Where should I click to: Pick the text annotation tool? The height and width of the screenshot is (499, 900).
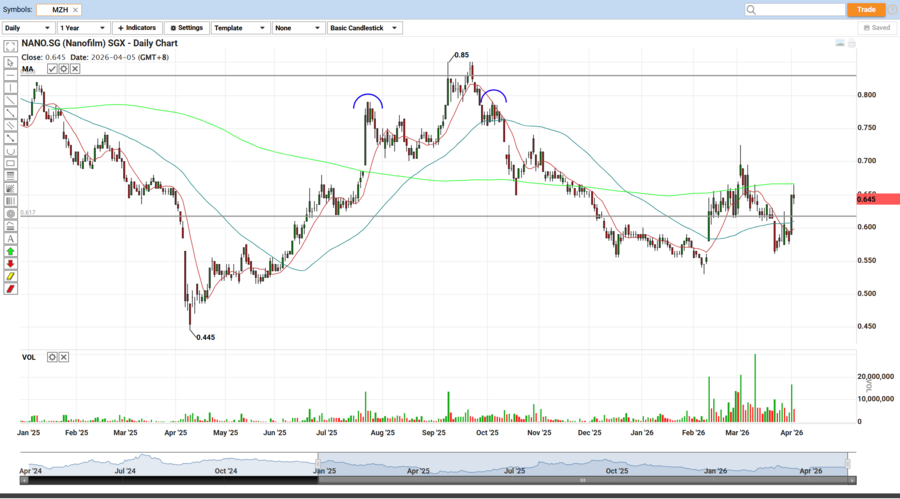tap(10, 239)
